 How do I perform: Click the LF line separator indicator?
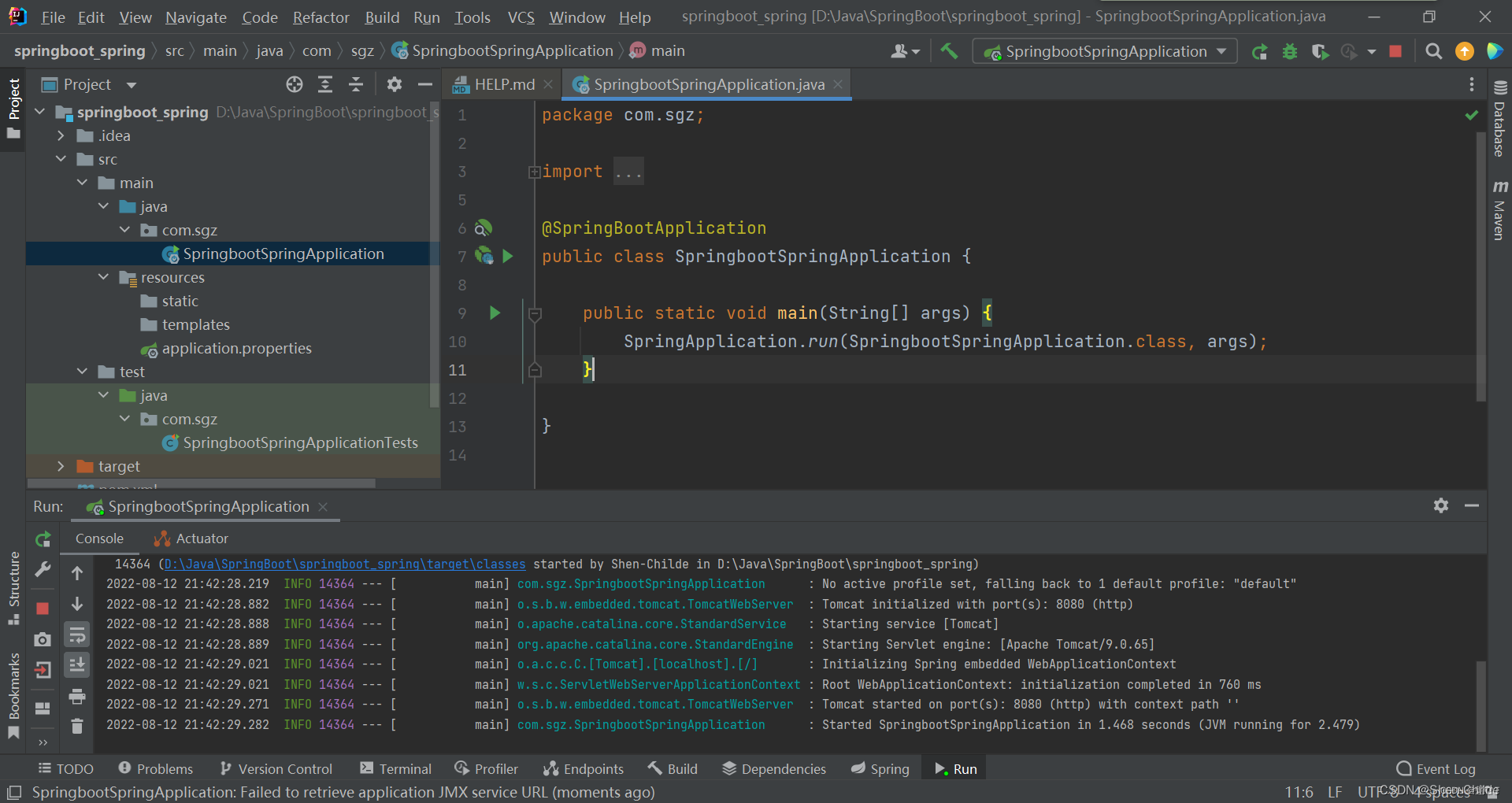(x=1335, y=792)
